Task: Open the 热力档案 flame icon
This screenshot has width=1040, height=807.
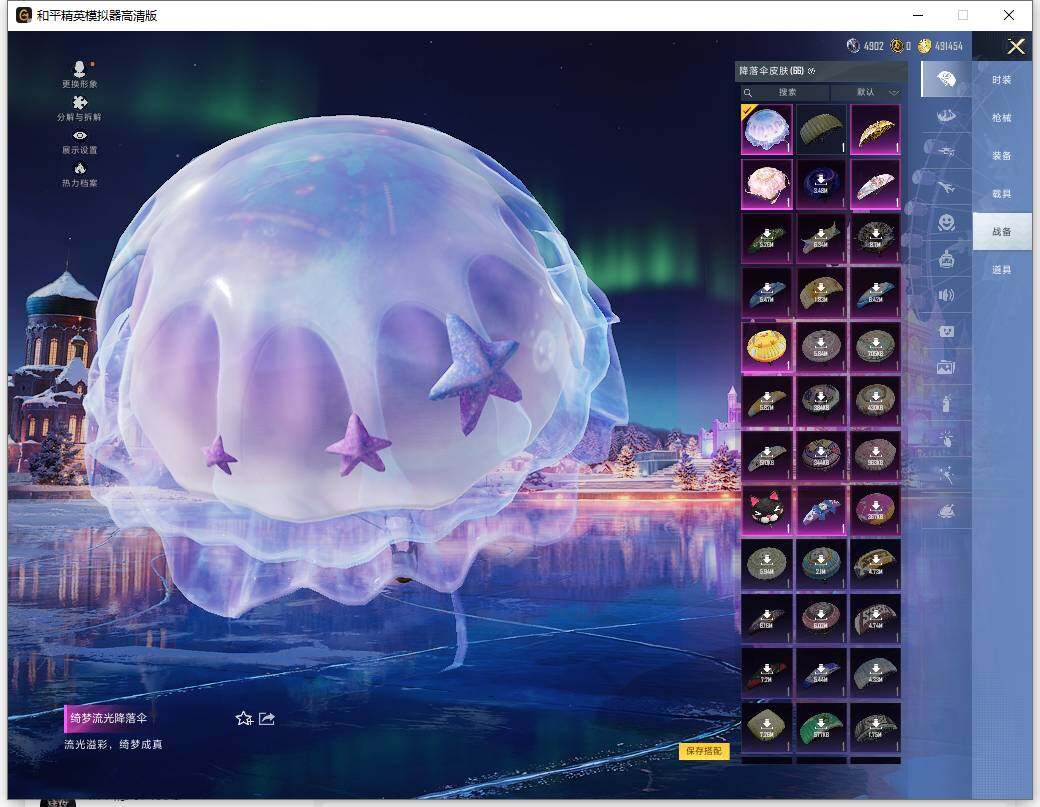Action: pos(80,168)
